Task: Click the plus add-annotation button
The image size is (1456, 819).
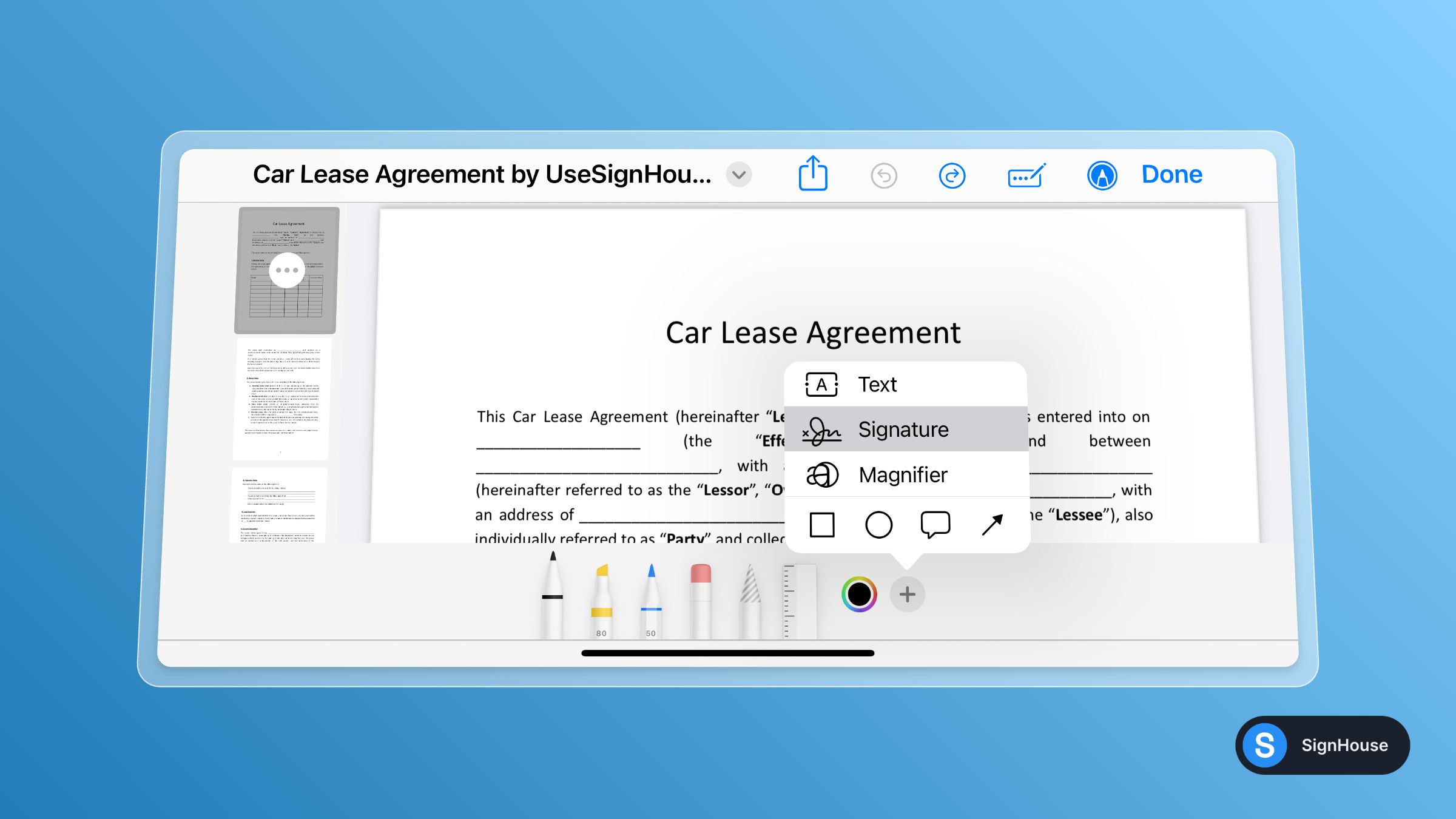Action: (908, 595)
